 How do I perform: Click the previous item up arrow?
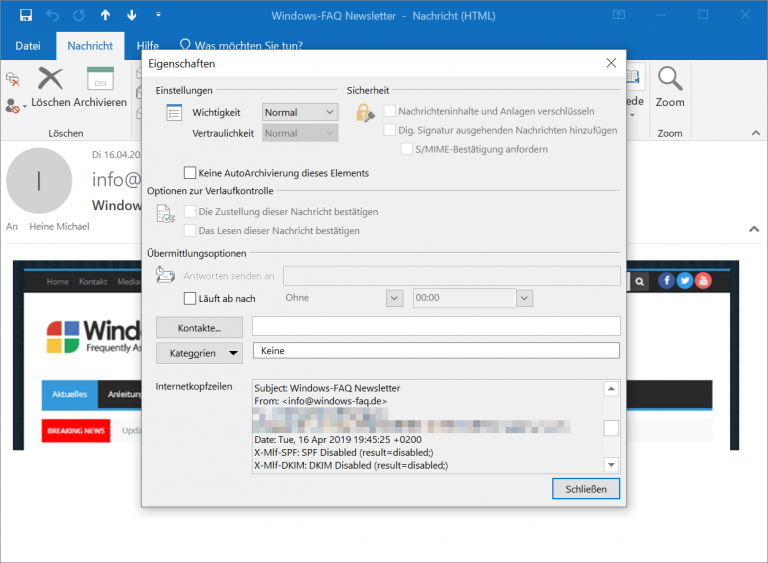click(x=106, y=16)
